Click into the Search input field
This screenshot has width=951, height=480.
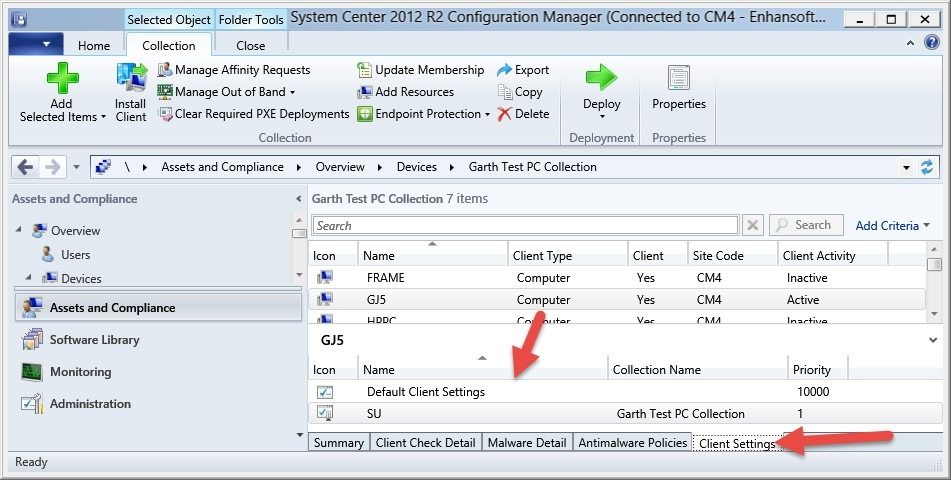pos(525,226)
